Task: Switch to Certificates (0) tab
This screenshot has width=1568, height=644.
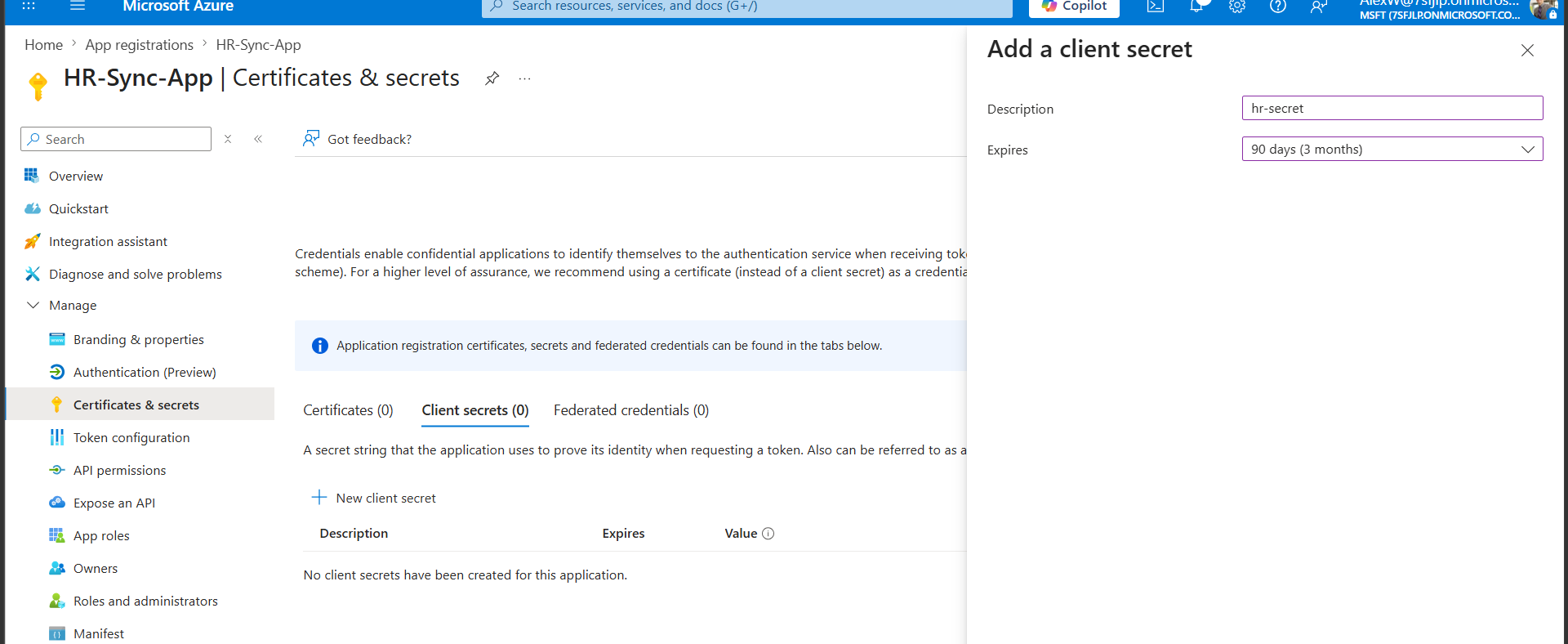Action: [x=348, y=410]
